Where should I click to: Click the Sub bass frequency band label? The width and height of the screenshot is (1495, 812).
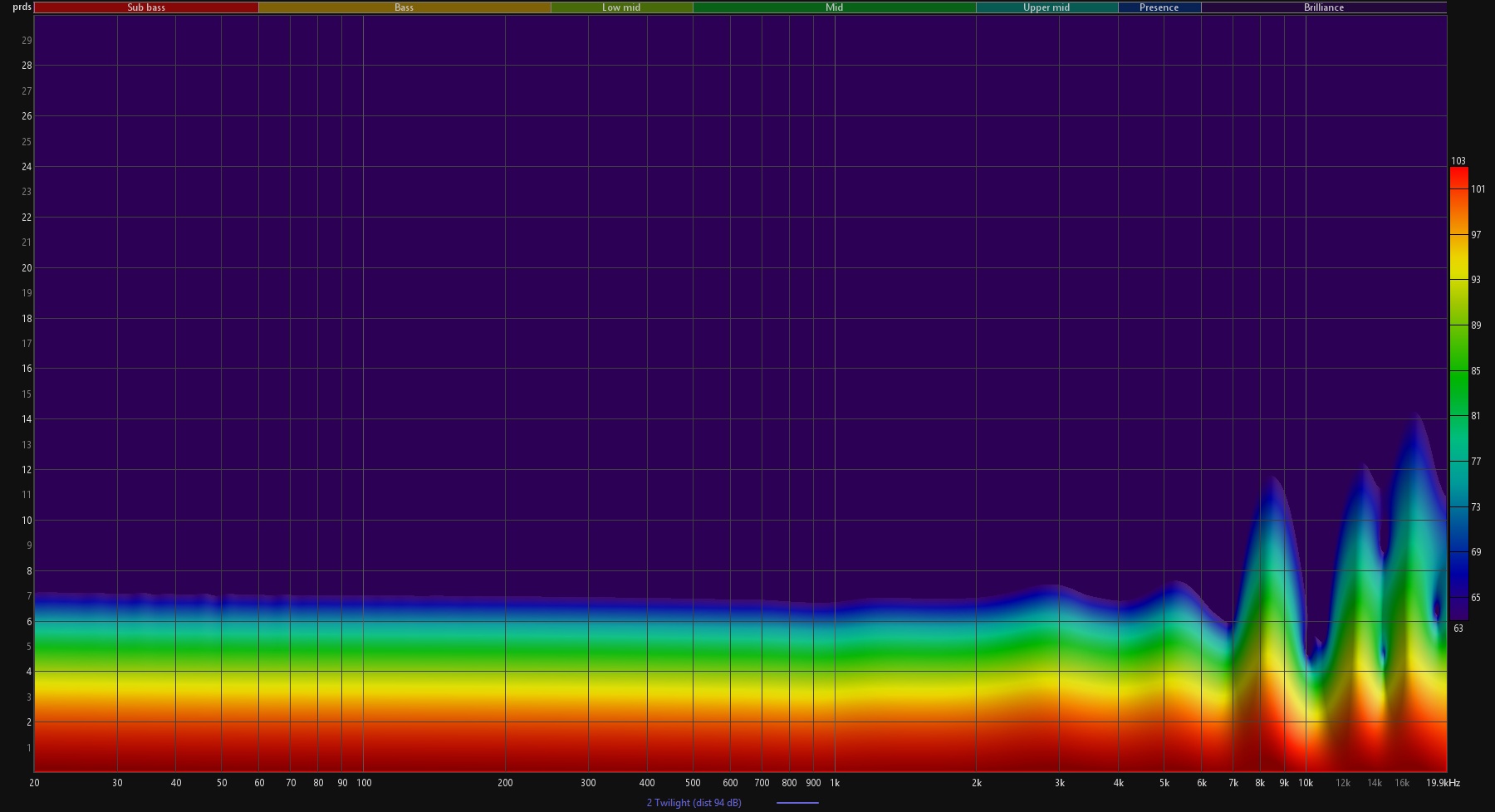coord(146,7)
